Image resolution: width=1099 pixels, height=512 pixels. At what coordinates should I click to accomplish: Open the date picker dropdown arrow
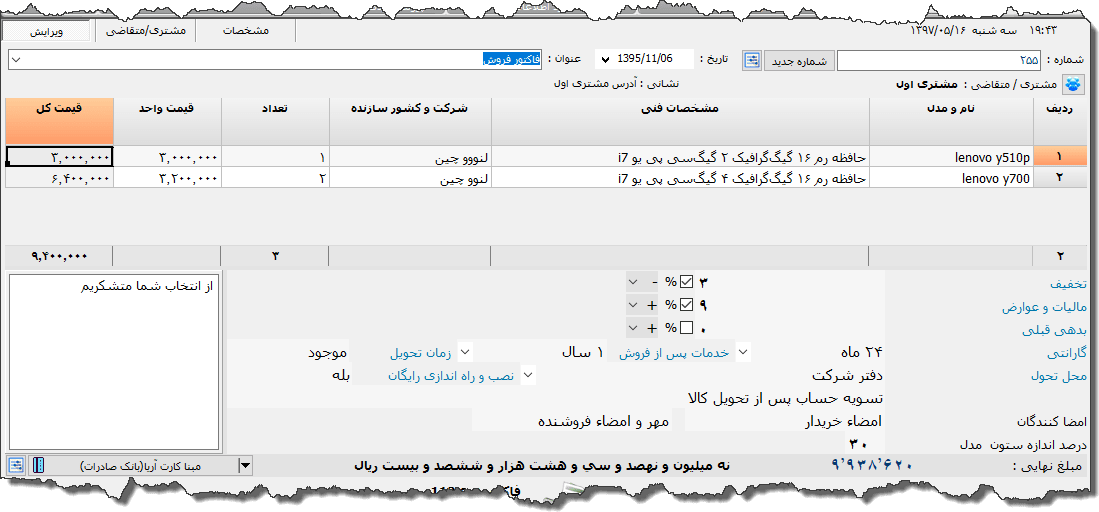click(x=605, y=60)
